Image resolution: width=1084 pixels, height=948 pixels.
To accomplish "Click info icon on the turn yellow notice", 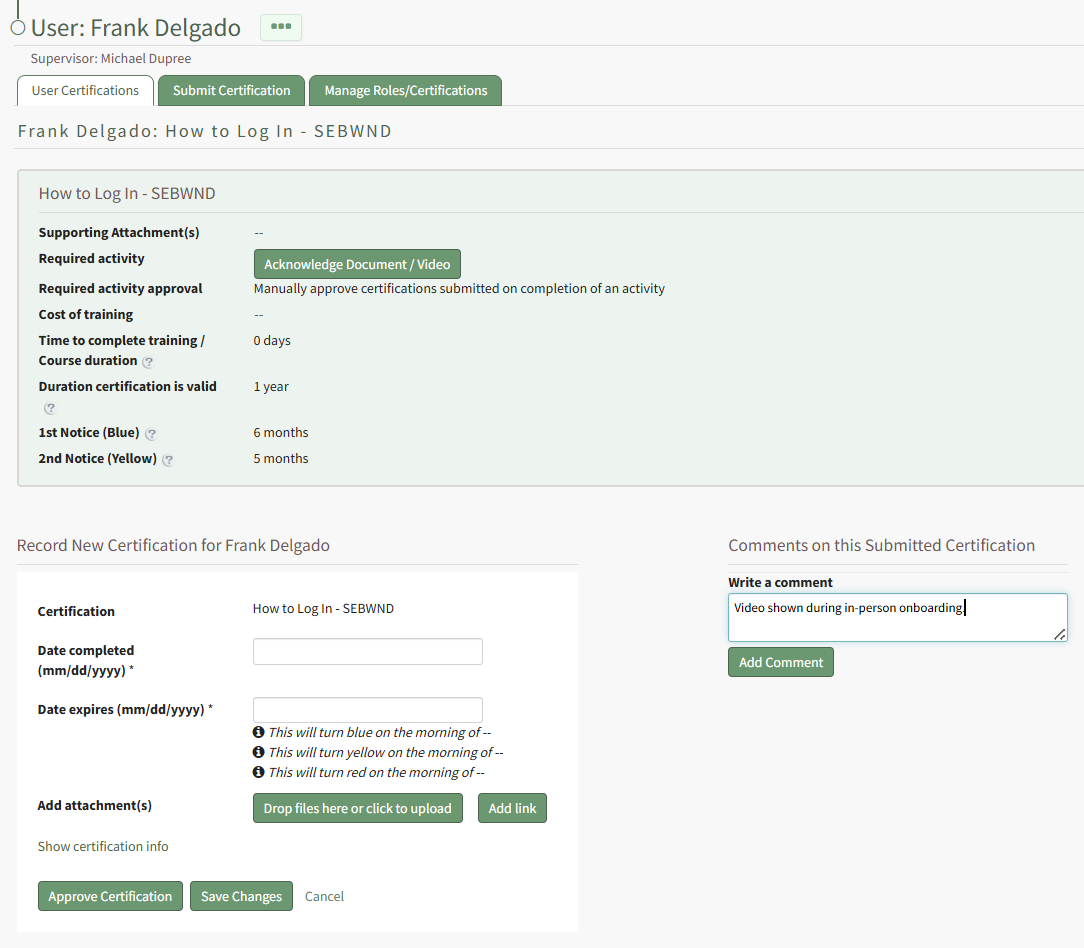I will [x=259, y=752].
